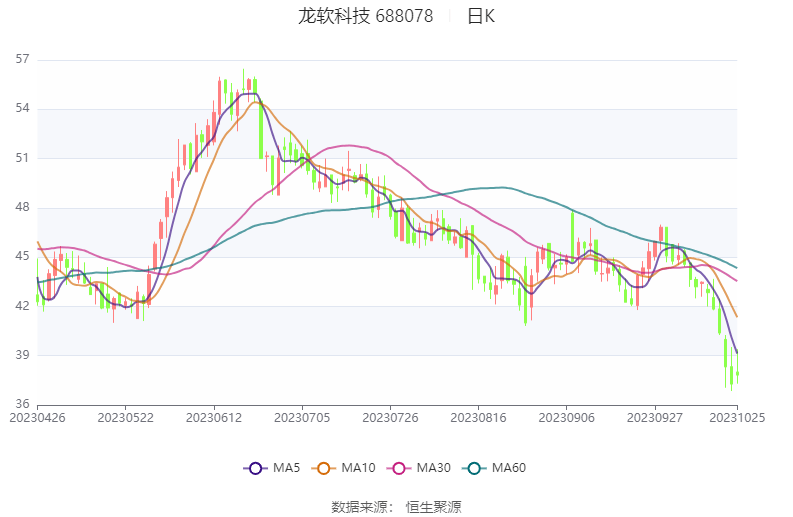Click the 48 price axis label
Screen dimensions: 793x517
[x=23, y=207]
